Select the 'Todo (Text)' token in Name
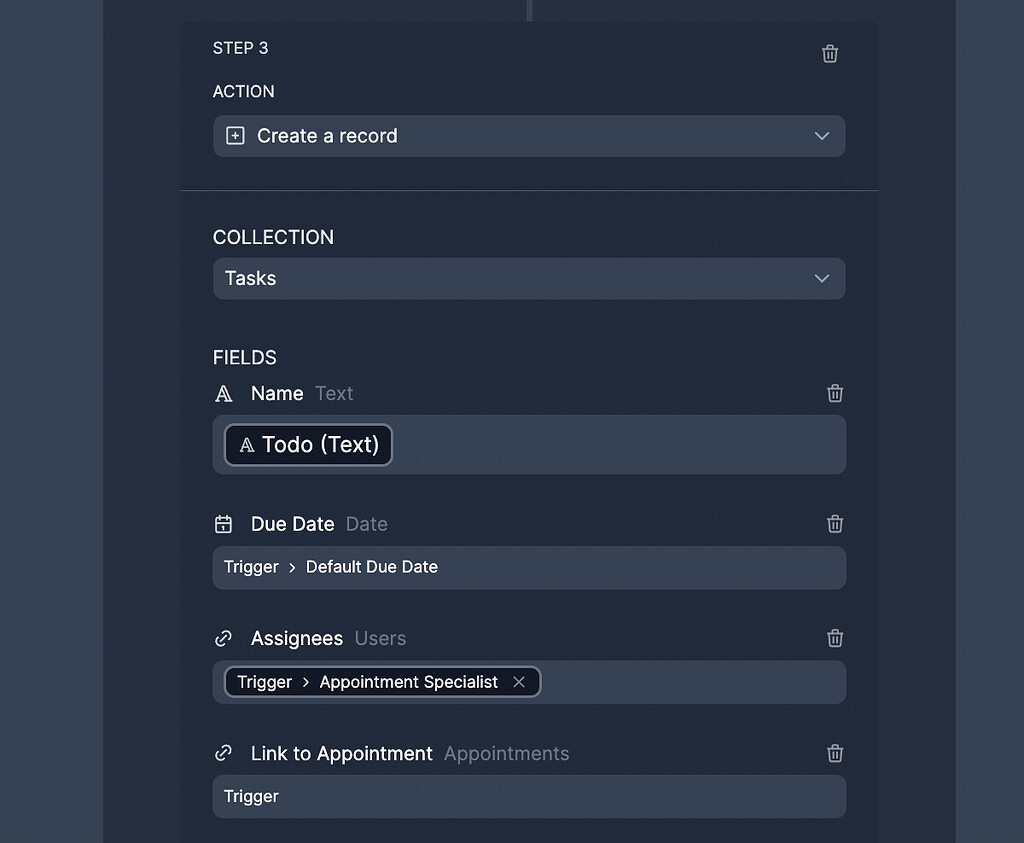This screenshot has height=843, width=1024. point(307,444)
